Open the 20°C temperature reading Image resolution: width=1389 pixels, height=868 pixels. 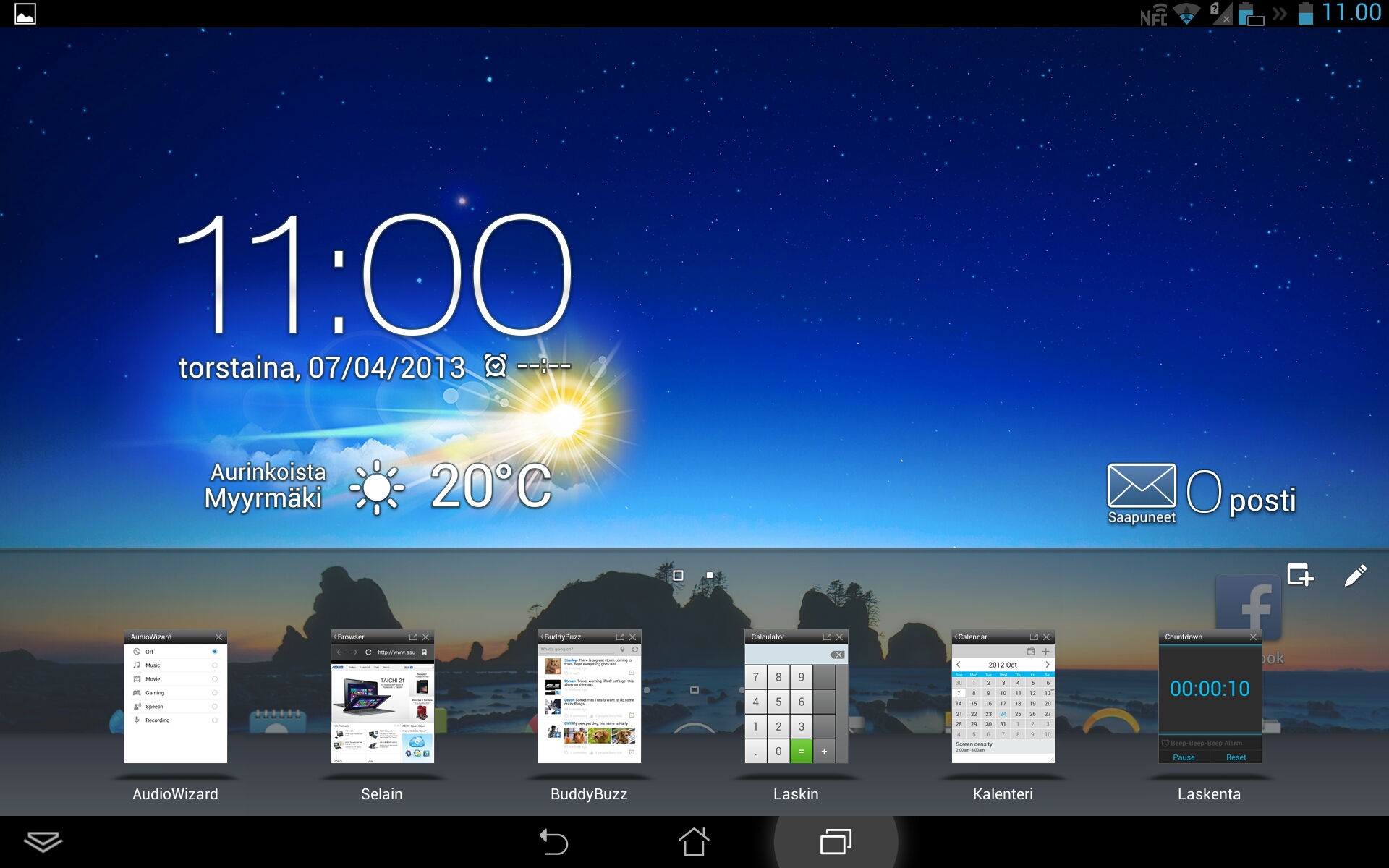(491, 486)
